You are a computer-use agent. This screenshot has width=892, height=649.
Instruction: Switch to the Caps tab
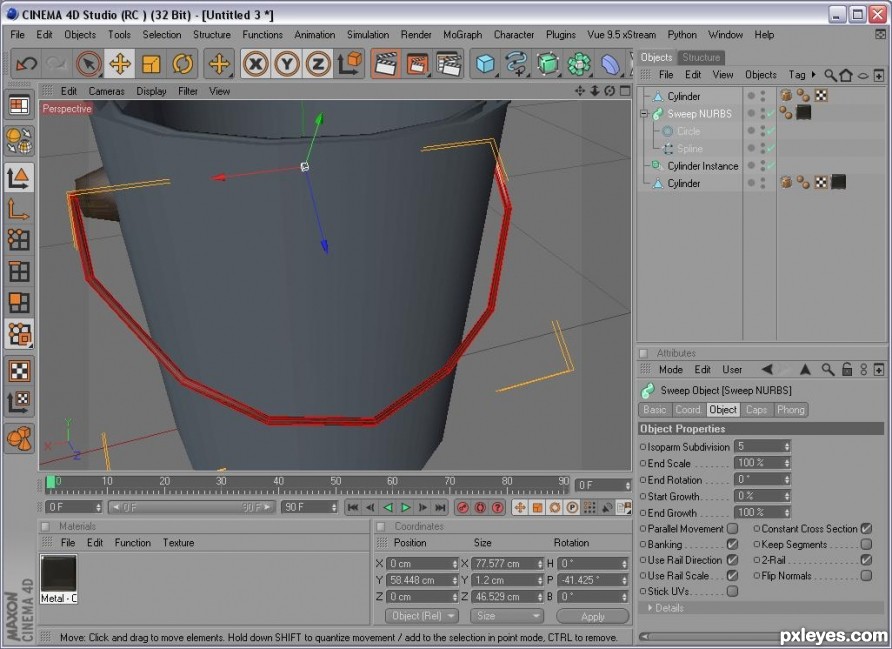tap(756, 410)
